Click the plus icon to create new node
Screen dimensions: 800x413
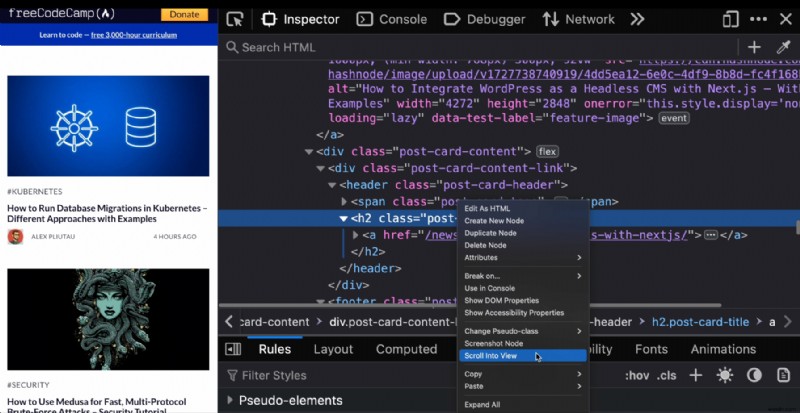coord(754,47)
